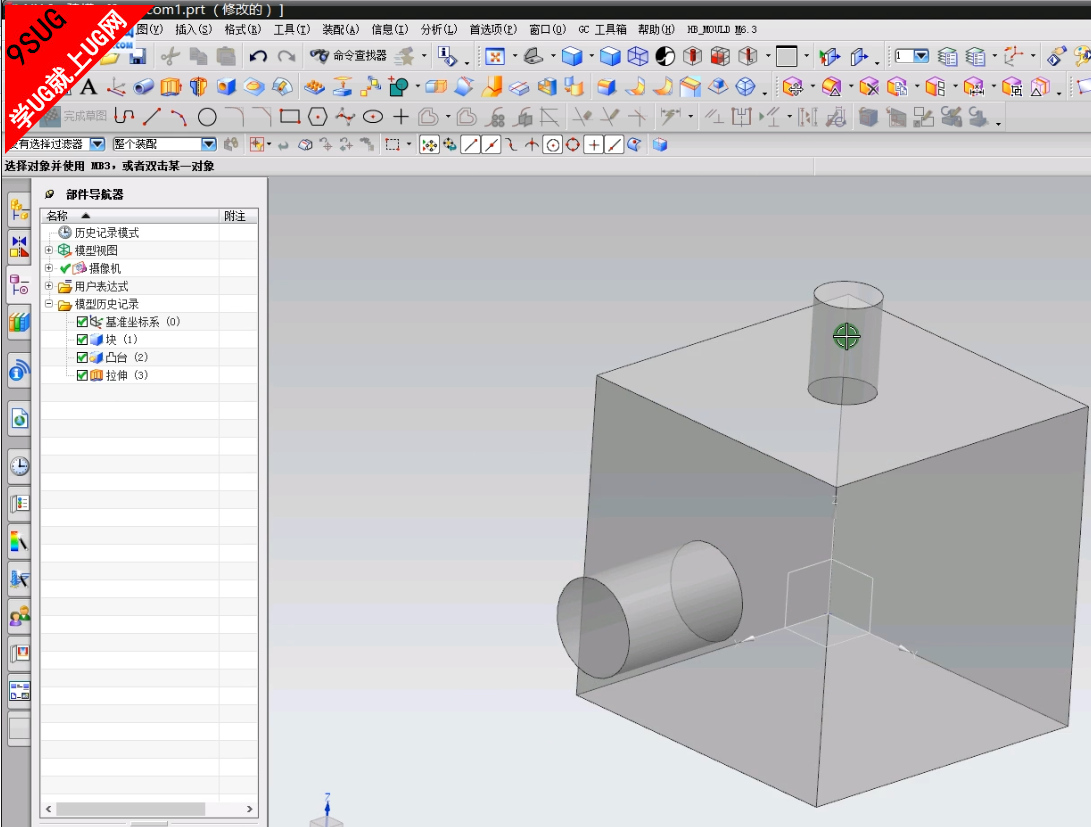1091x827 pixels.
Task: Open the selection filter dropdown
Action: pos(97,144)
